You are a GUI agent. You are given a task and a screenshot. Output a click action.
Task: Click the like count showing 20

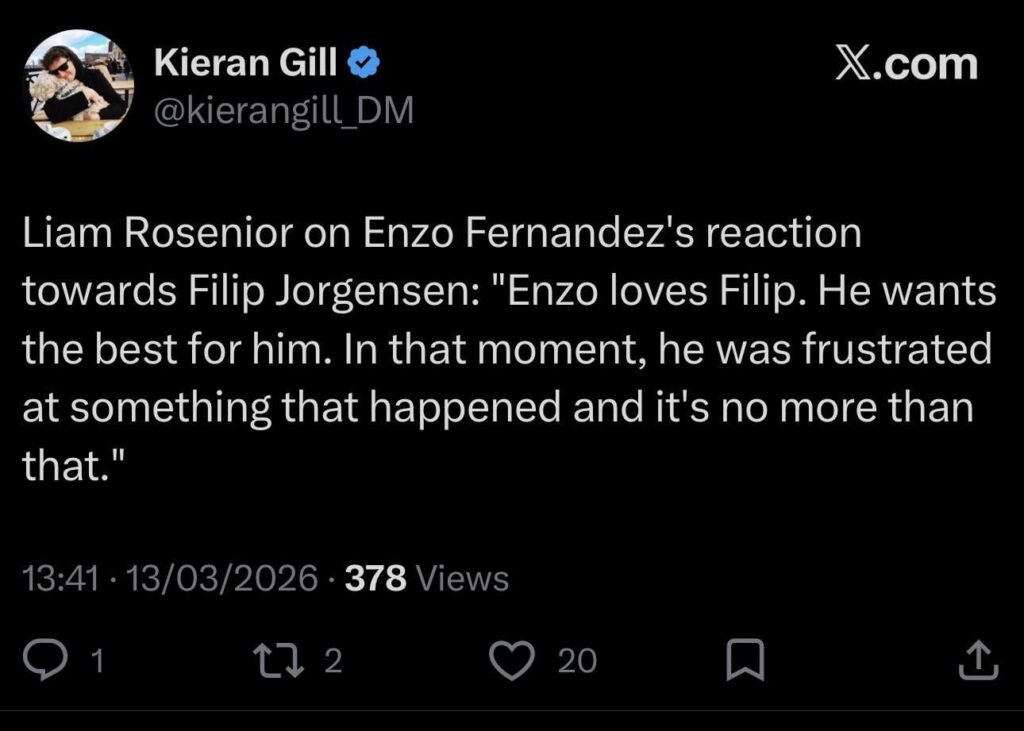pyautogui.click(x=575, y=661)
